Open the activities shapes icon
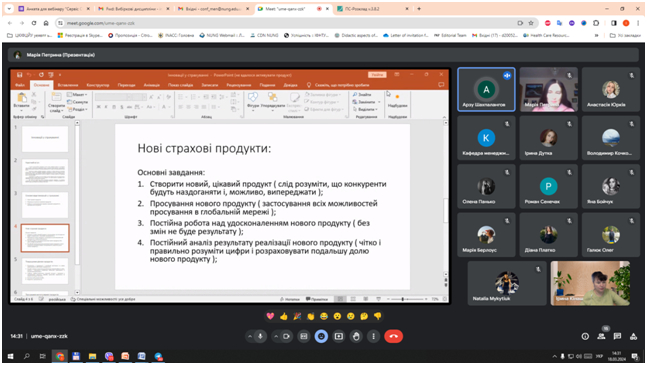 click(x=633, y=337)
